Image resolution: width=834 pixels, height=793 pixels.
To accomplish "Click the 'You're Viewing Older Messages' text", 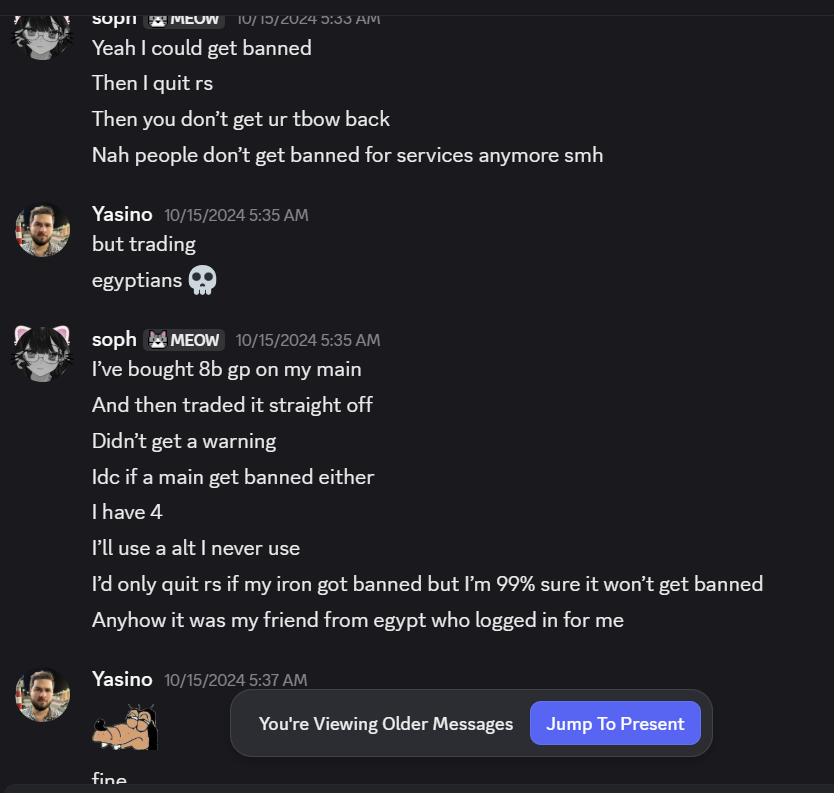I will (385, 723).
